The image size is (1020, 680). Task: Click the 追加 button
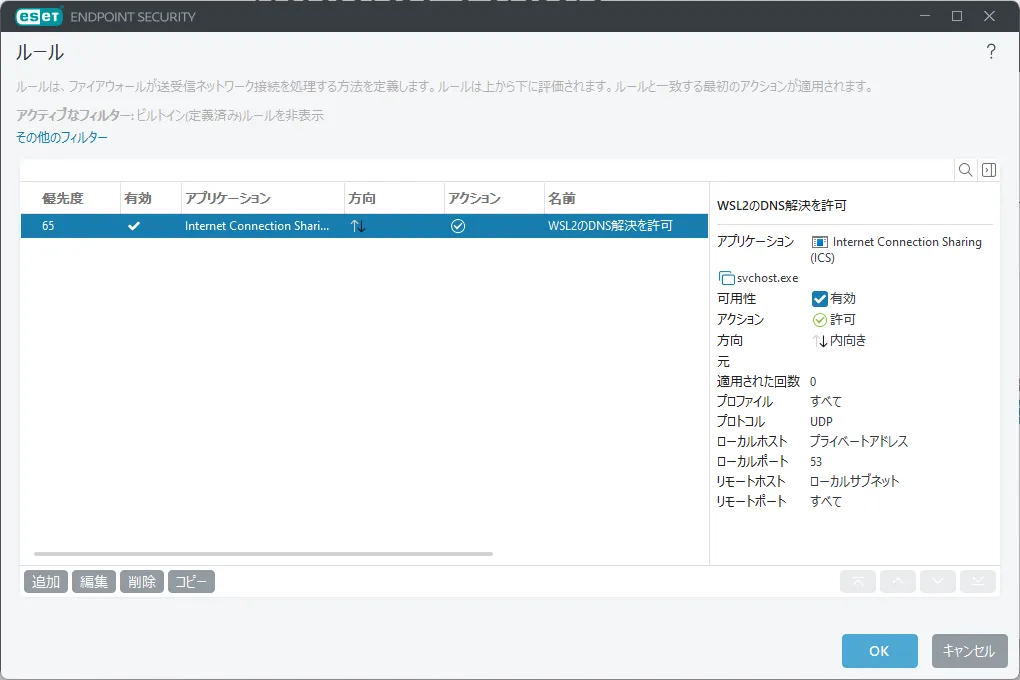click(46, 582)
